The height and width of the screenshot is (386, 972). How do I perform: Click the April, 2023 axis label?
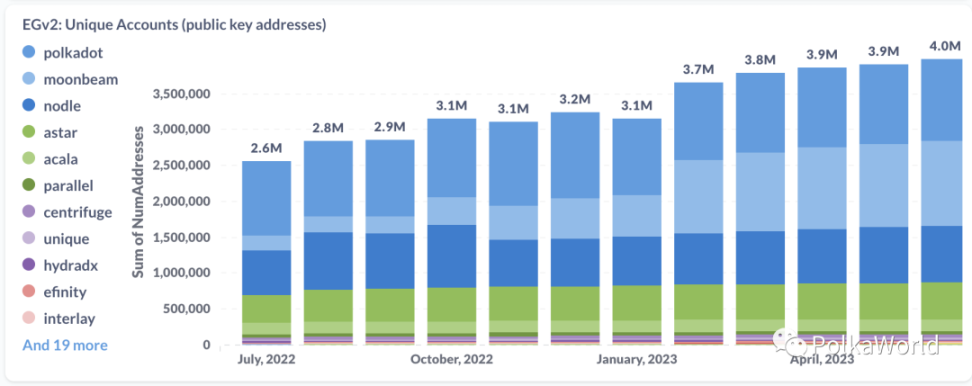pyautogui.click(x=821, y=360)
